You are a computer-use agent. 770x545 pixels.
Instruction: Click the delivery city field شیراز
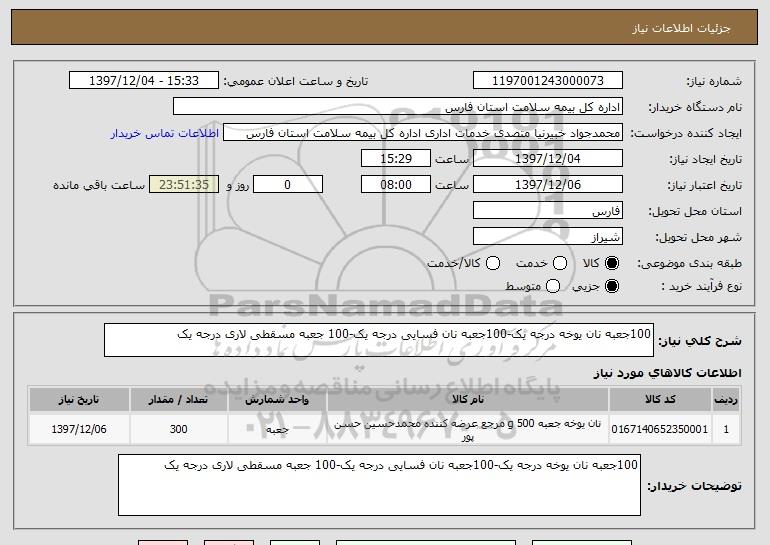click(548, 237)
